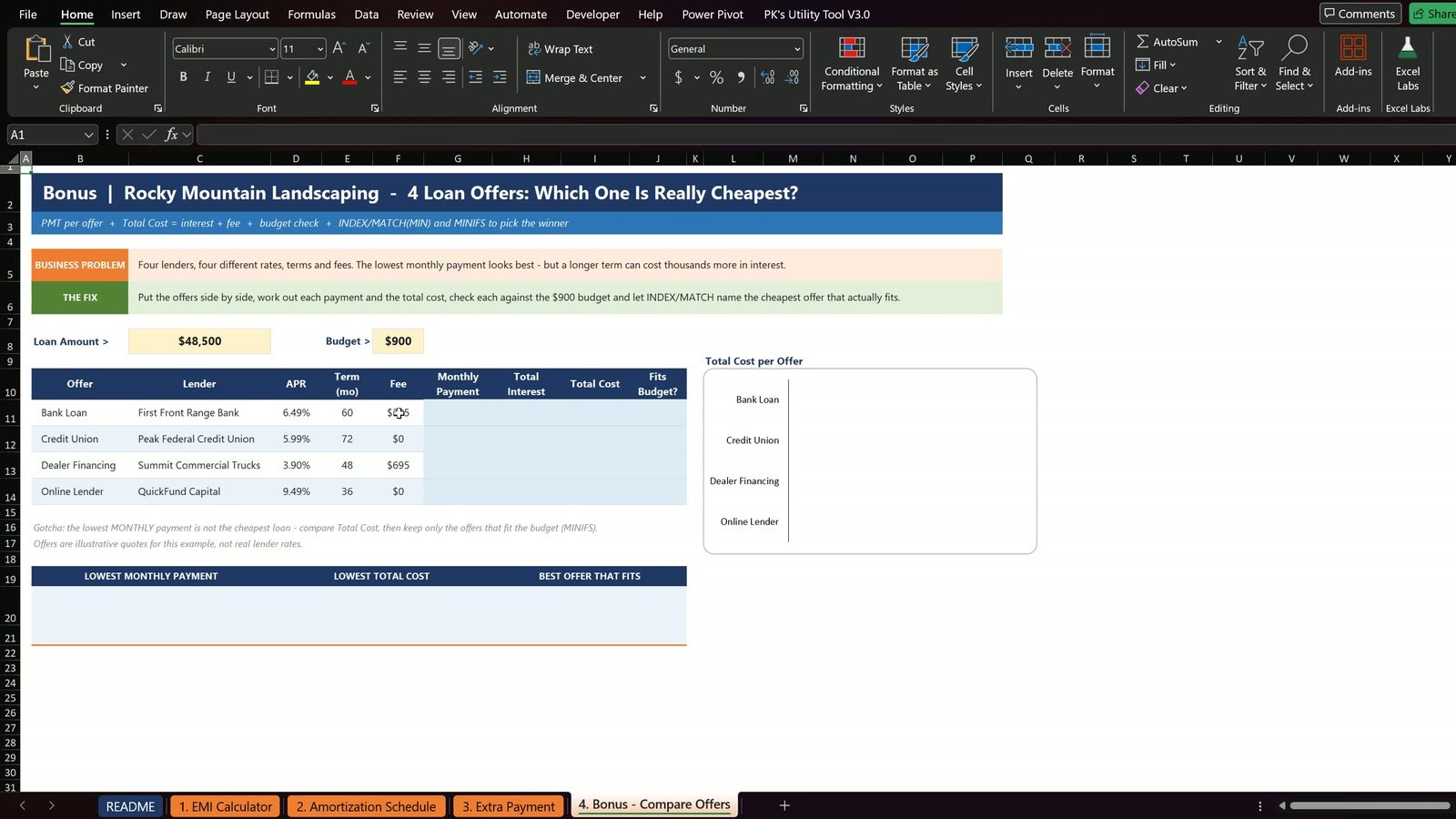Toggle Wrap Text on
Viewport: 1456px width, 819px height.
tap(561, 49)
